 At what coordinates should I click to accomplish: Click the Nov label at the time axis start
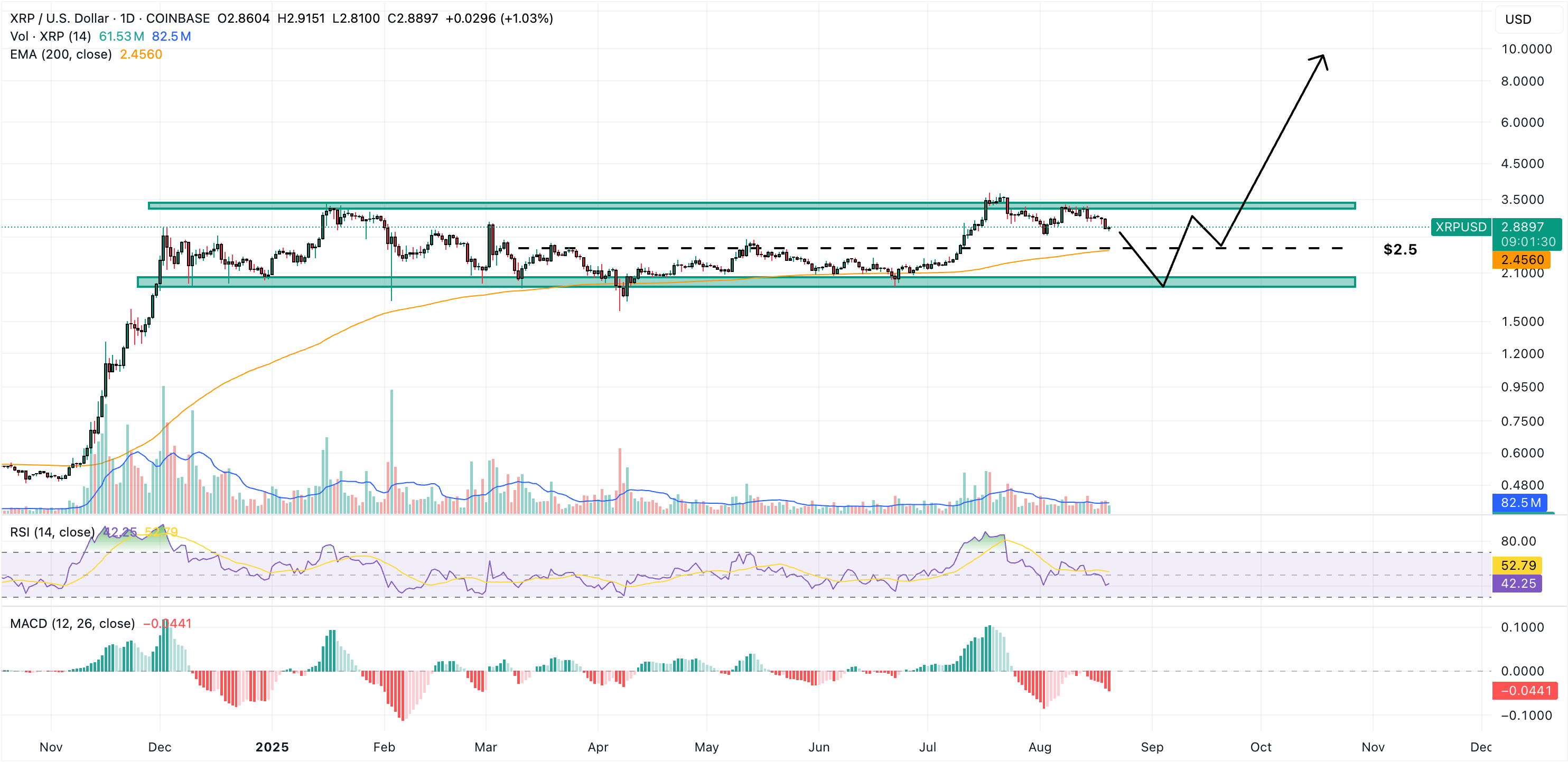pos(51,747)
